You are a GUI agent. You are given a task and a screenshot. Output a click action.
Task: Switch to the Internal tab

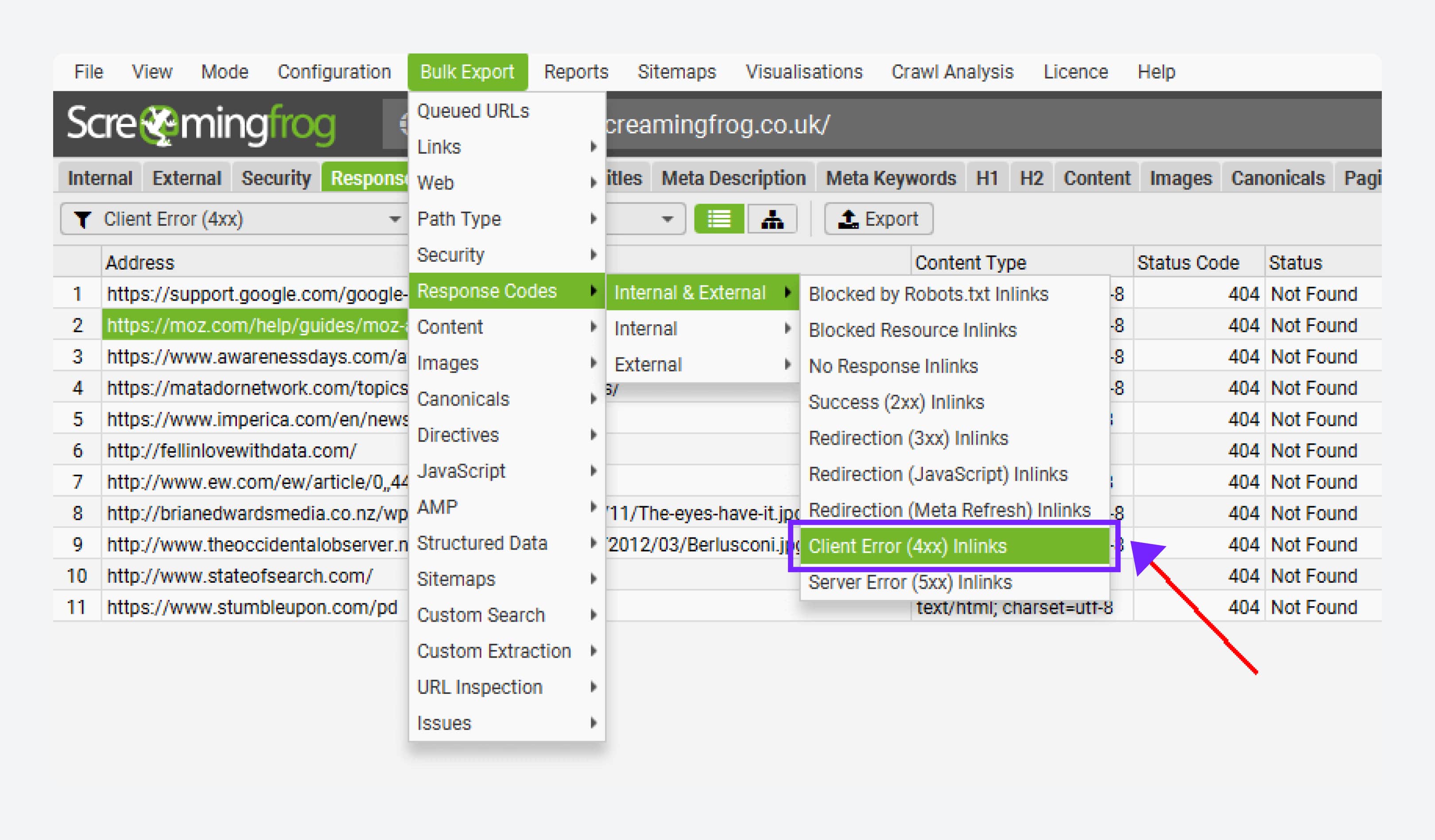(100, 178)
